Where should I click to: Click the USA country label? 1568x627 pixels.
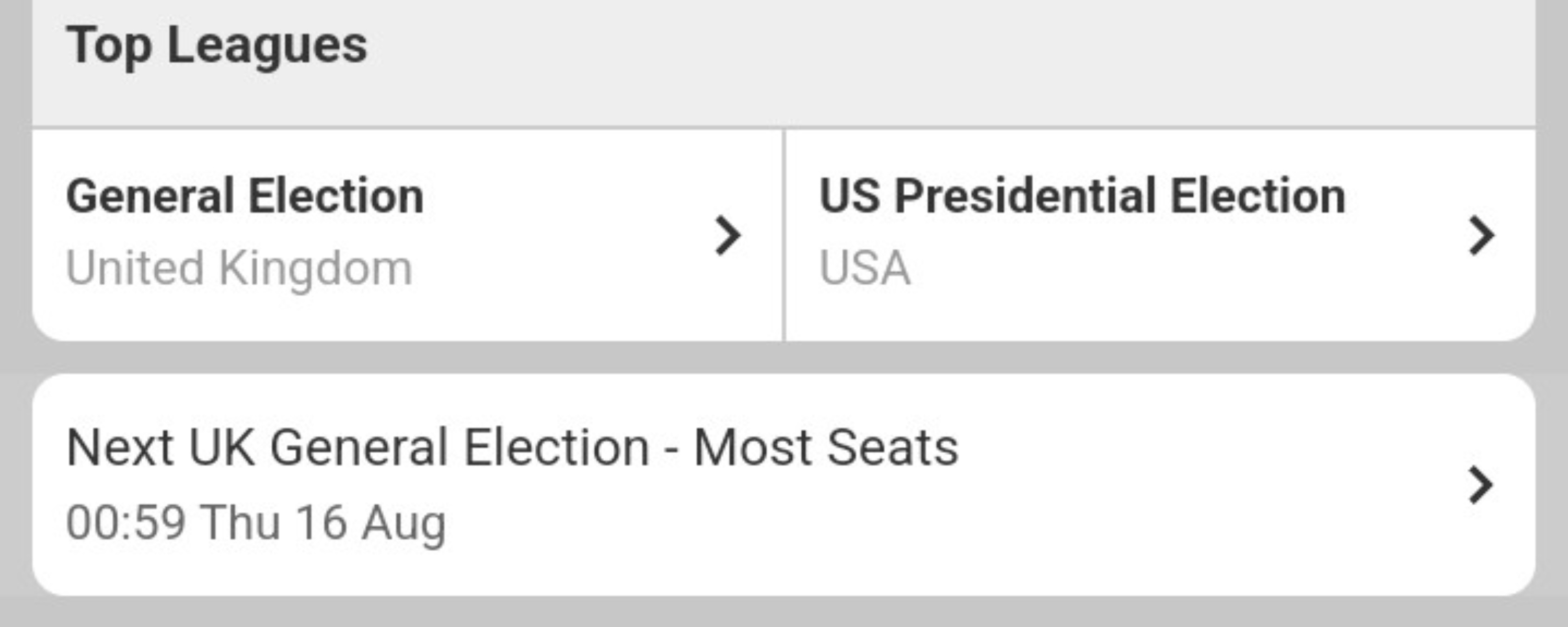864,269
